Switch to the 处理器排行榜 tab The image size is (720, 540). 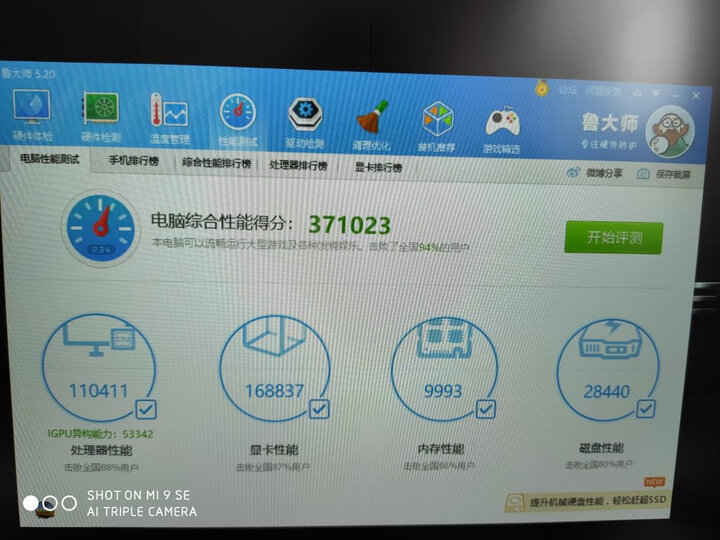pos(298,165)
